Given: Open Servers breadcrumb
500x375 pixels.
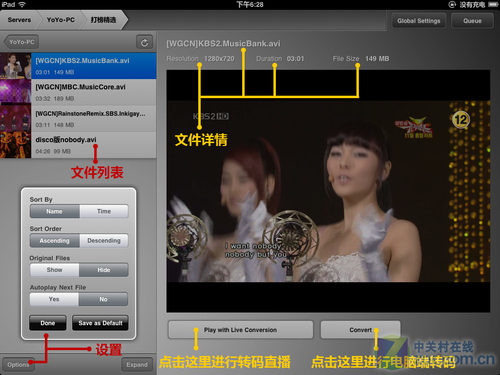Looking at the screenshot, I should pos(19,20).
